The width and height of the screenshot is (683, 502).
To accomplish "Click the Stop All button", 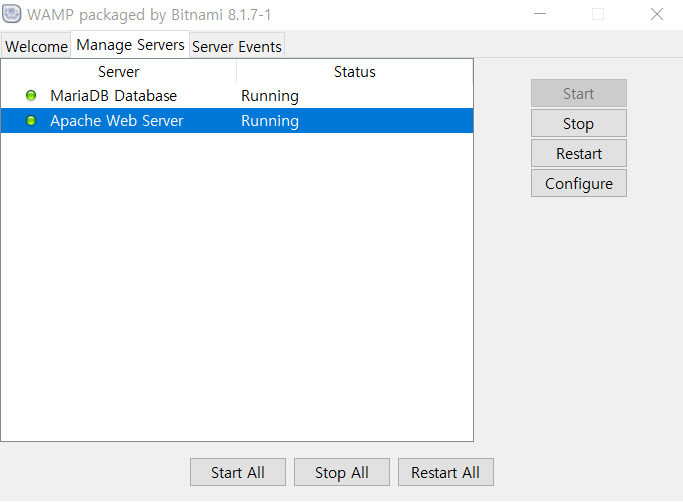I will 342,472.
